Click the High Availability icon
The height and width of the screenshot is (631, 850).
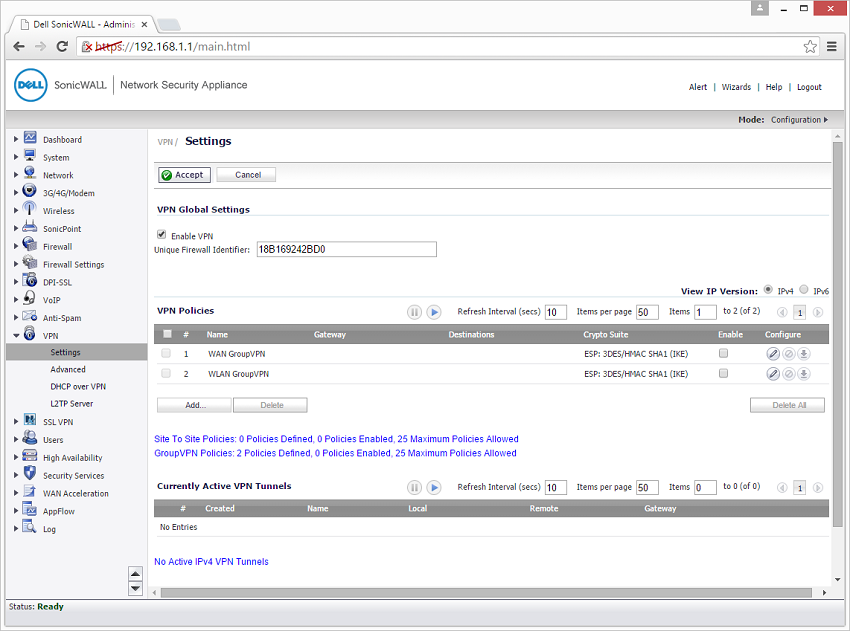click(30, 456)
